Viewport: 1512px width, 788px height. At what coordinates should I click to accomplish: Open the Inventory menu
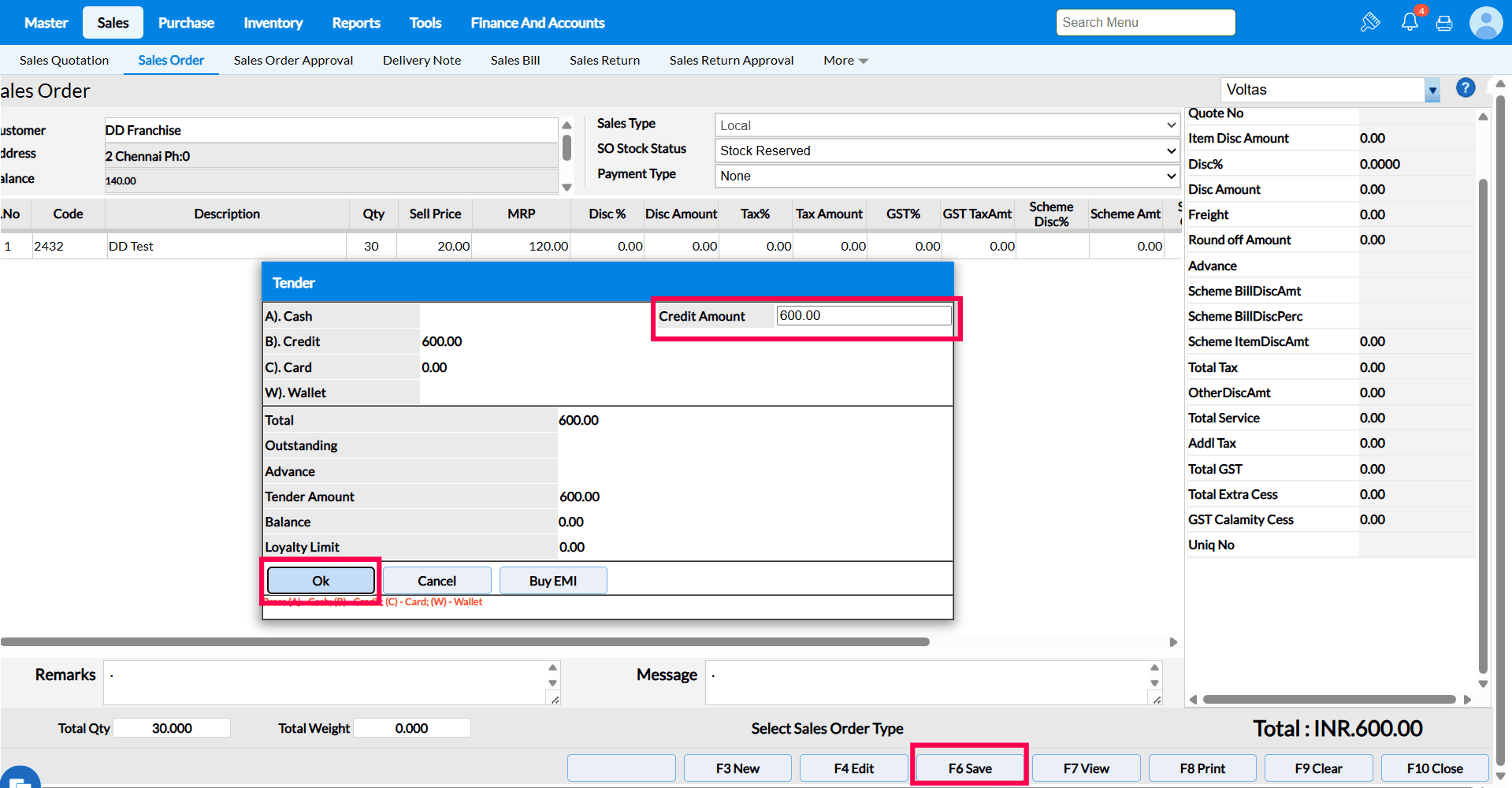(273, 23)
